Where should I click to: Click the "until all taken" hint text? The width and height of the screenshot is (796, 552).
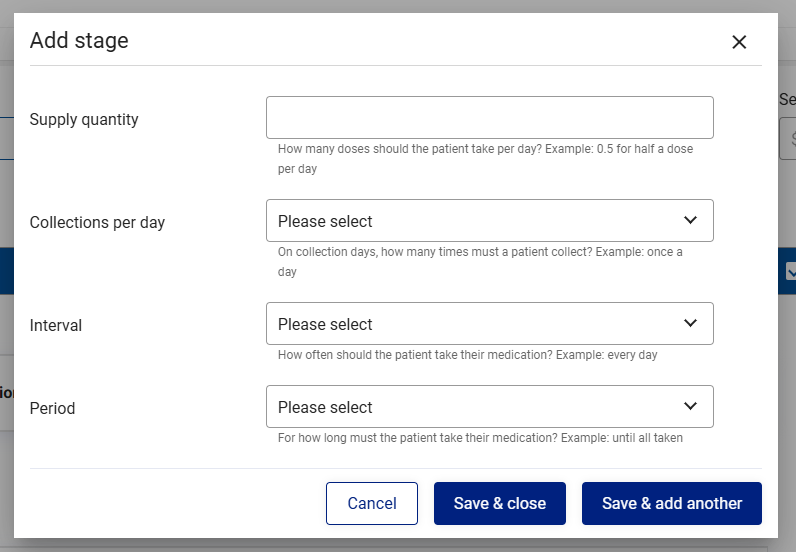coord(480,438)
